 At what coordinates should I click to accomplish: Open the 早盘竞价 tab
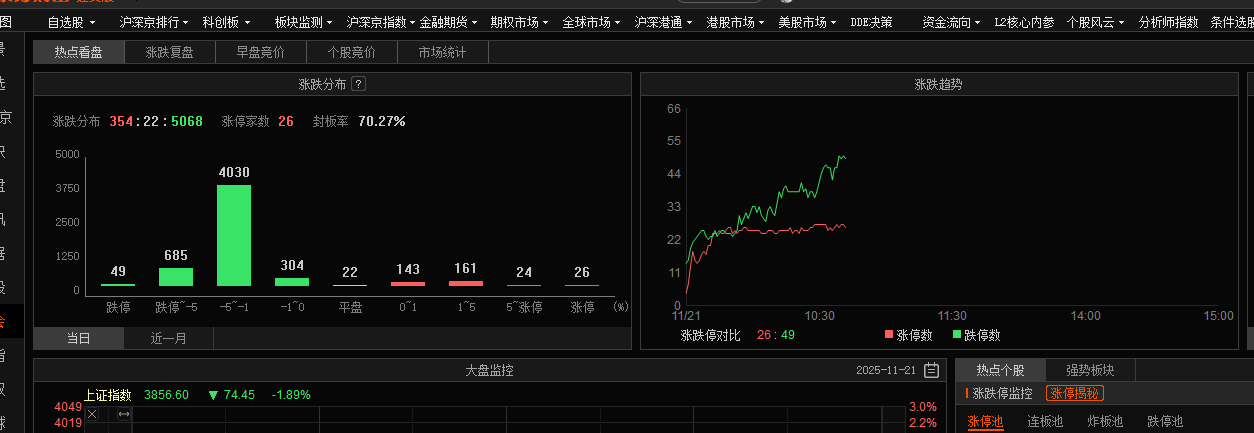261,52
